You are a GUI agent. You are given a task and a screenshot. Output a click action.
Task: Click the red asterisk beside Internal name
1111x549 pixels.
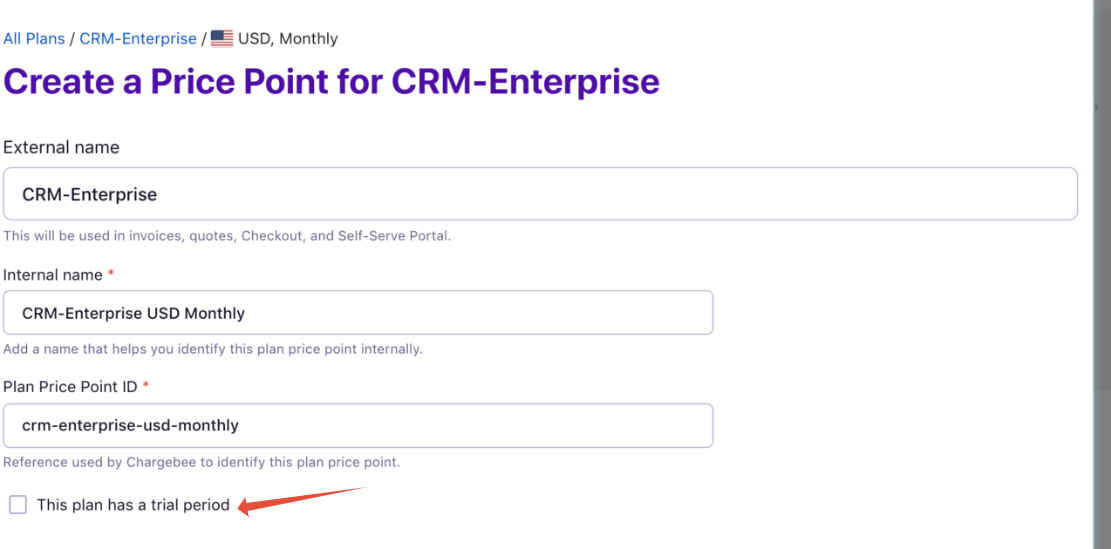111,274
